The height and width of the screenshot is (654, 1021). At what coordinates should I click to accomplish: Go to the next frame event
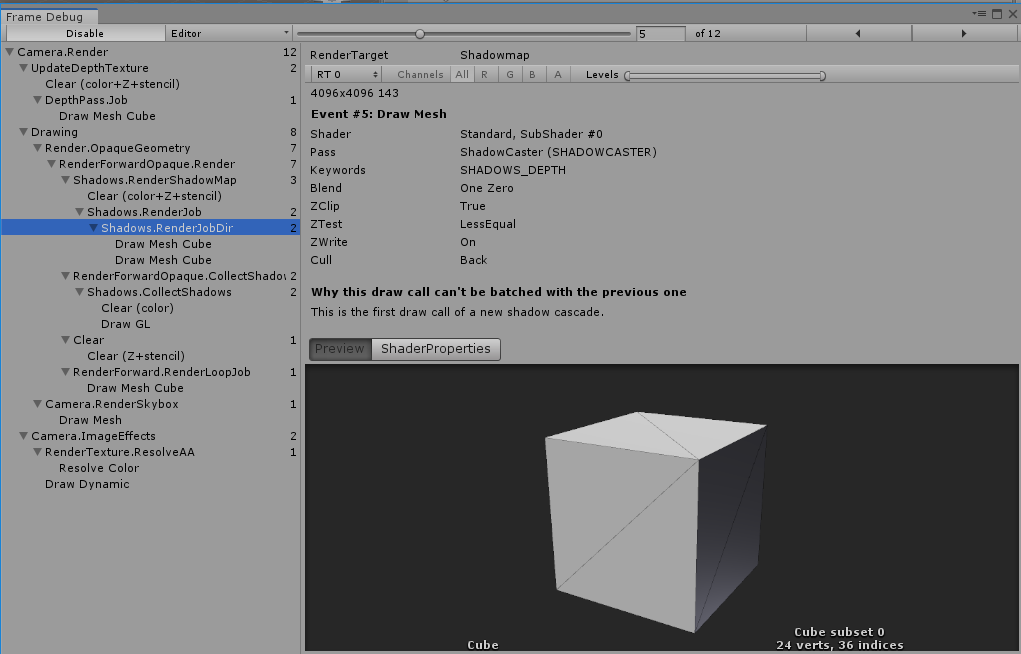point(963,33)
